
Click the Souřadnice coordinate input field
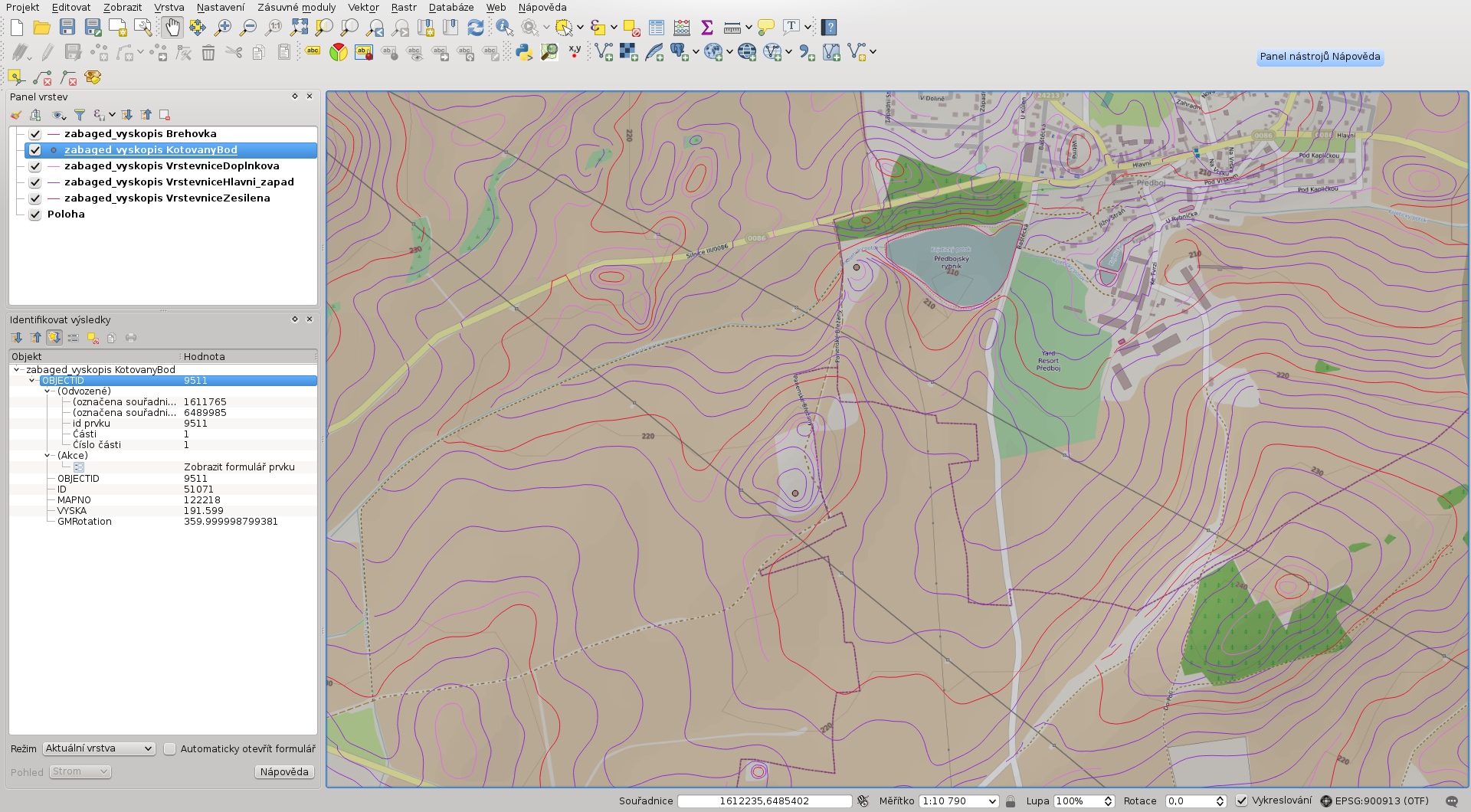(x=764, y=801)
